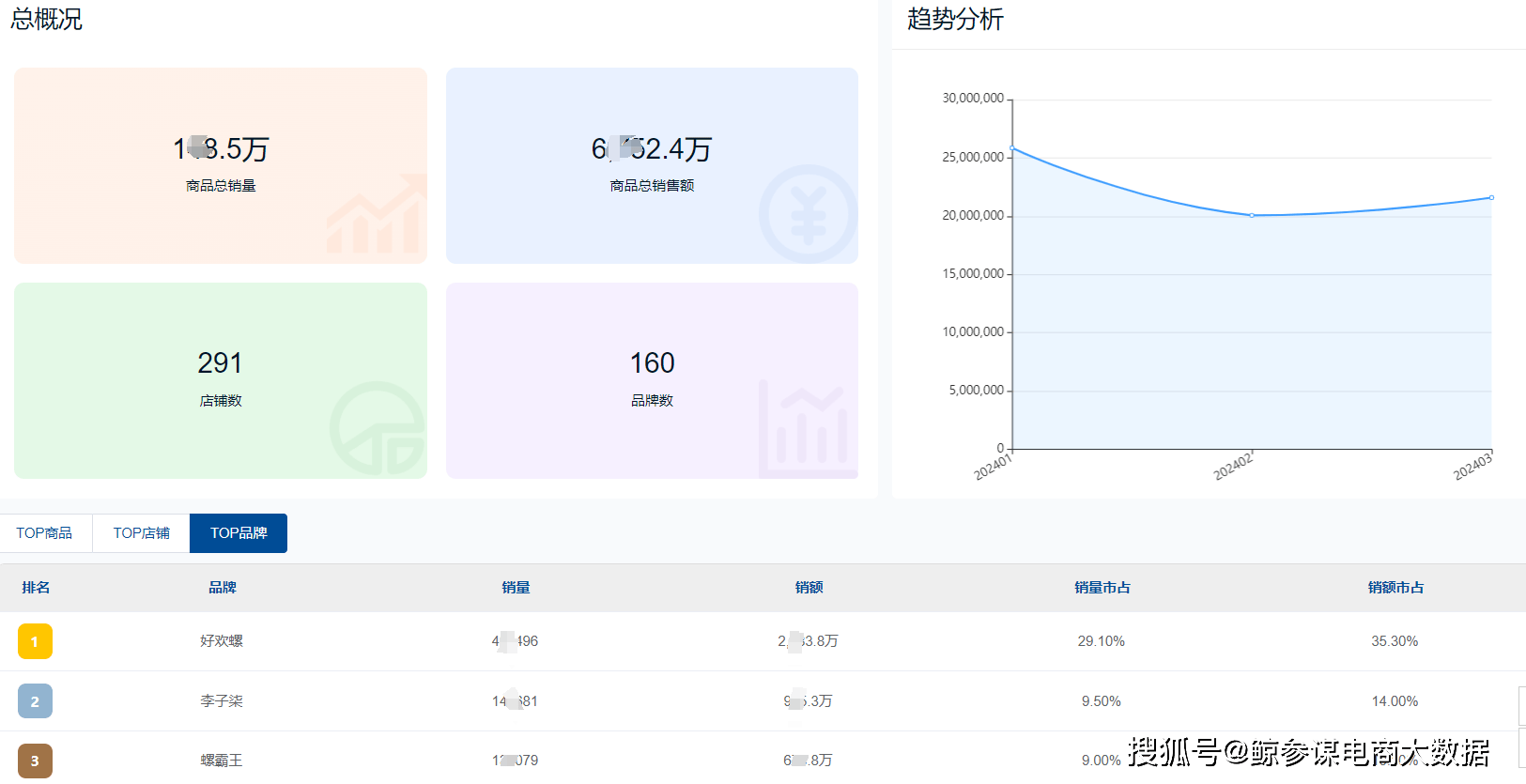The image size is (1526, 784).
Task: Click the bronze rank 3 badge
Action: 35,761
